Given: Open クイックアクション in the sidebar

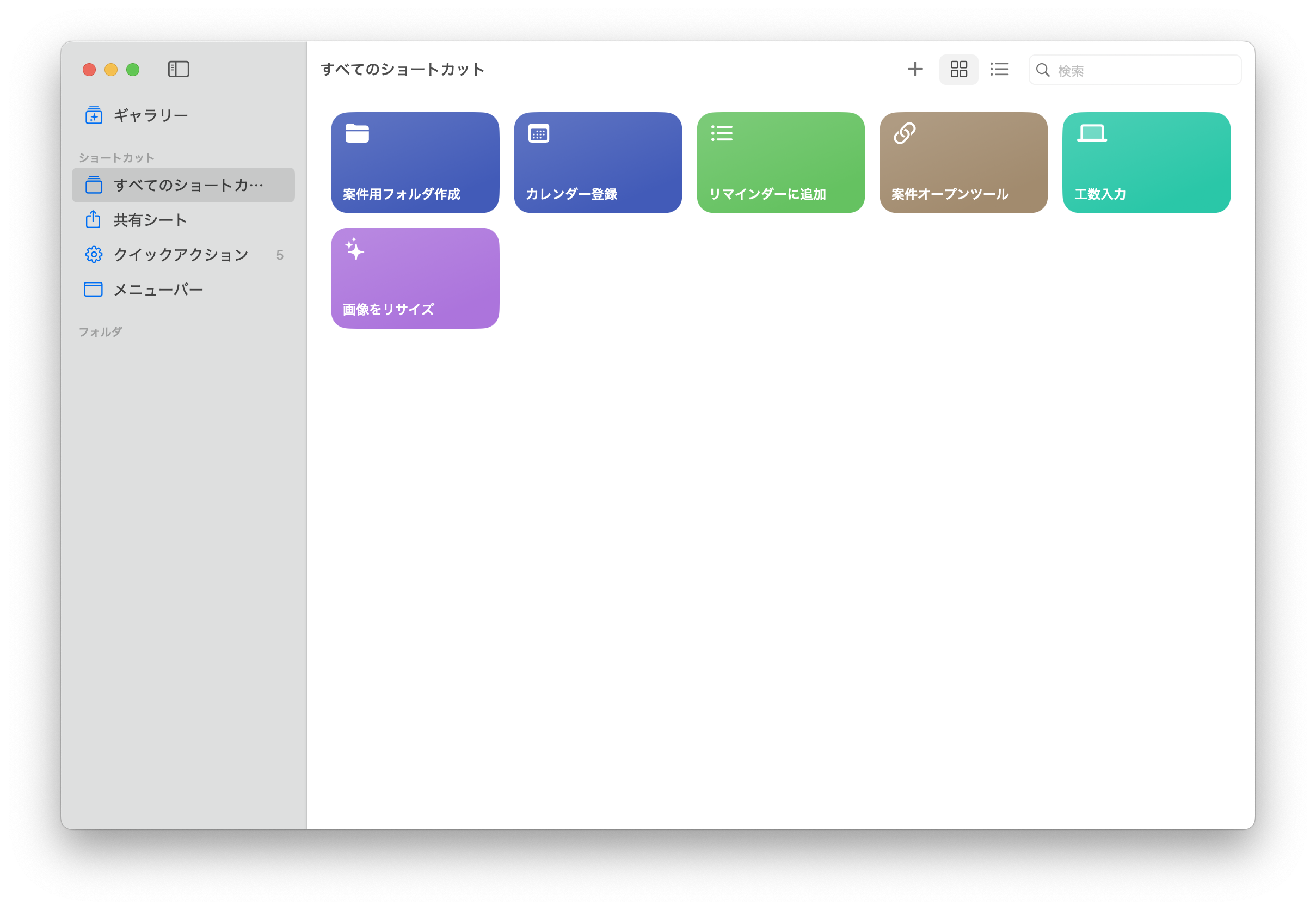Looking at the screenshot, I should 182,254.
